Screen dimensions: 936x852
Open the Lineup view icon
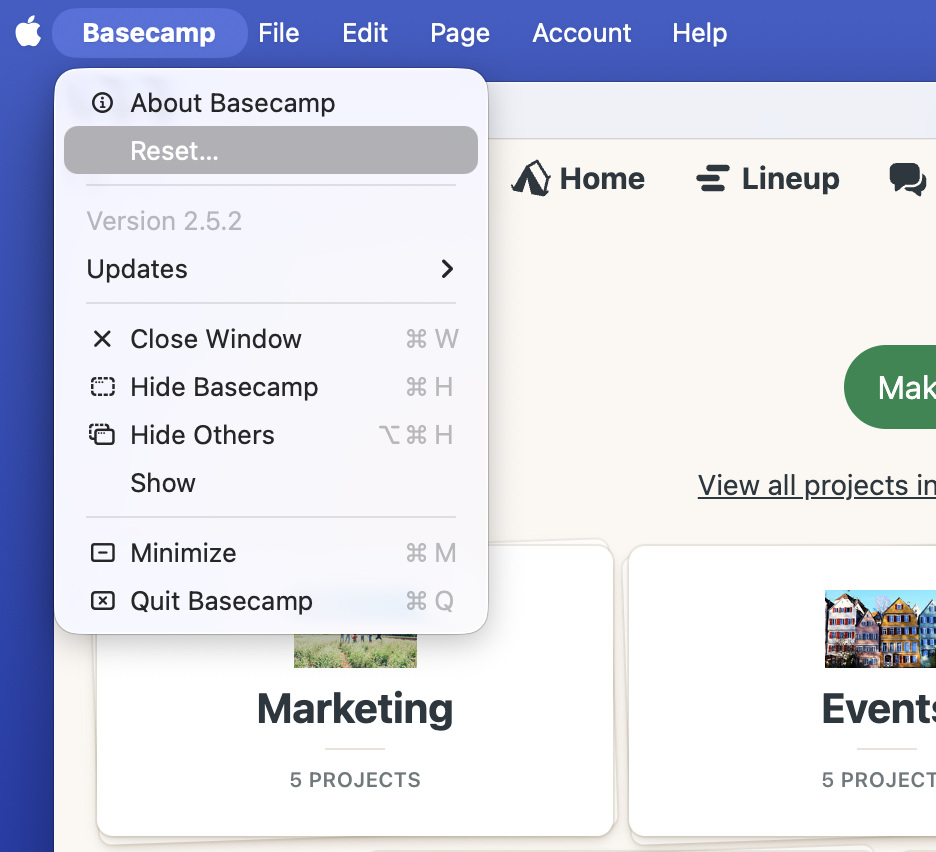click(x=712, y=178)
